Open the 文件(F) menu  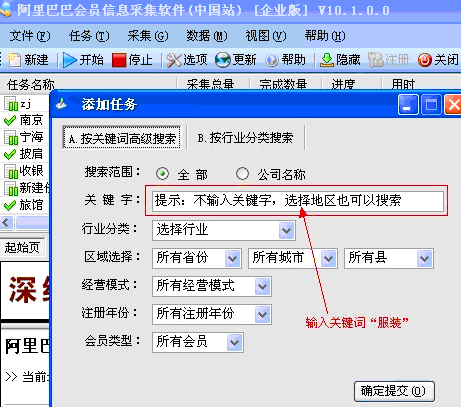pos(30,36)
